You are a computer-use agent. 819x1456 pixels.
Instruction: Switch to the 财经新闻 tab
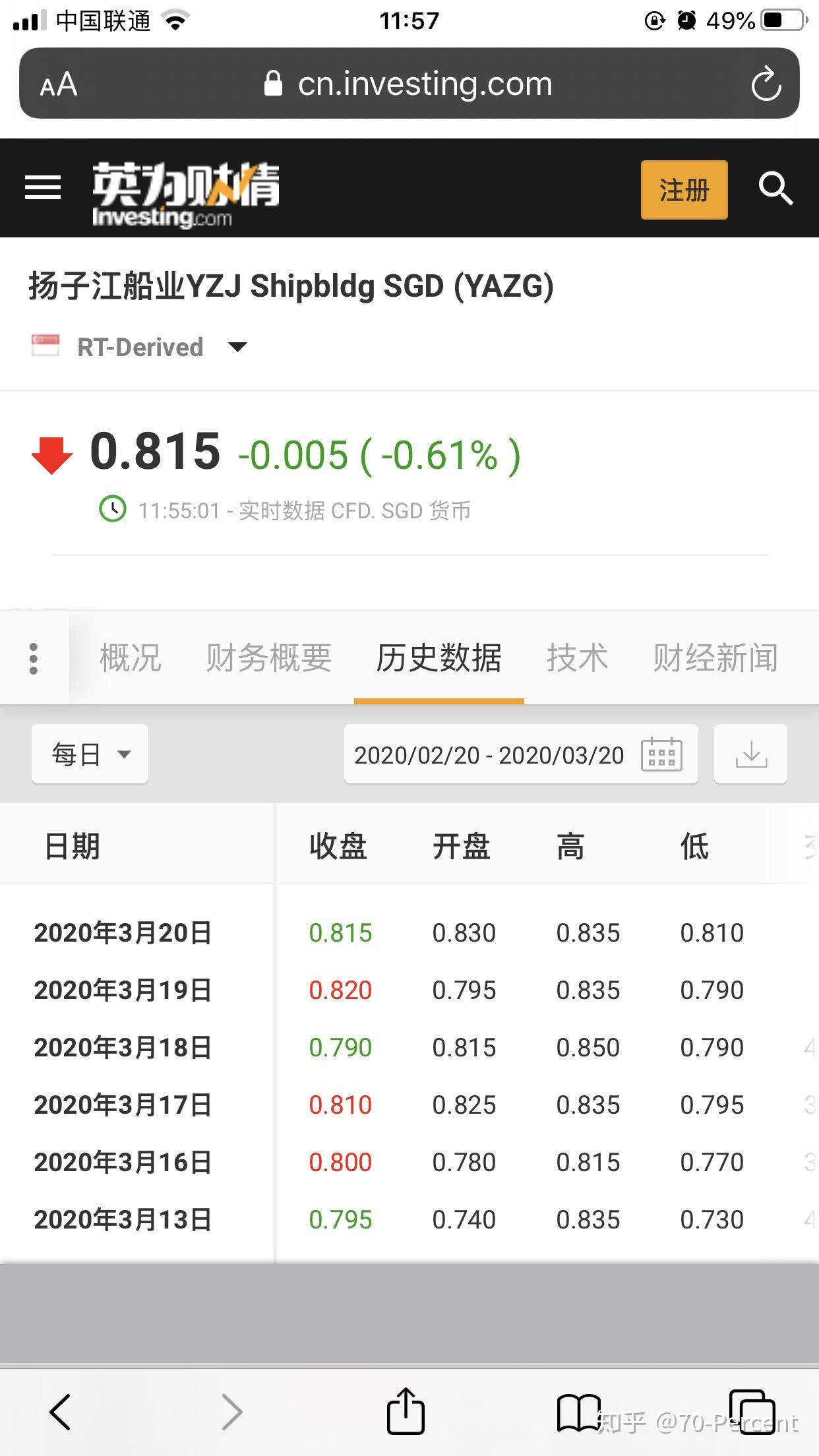click(715, 658)
